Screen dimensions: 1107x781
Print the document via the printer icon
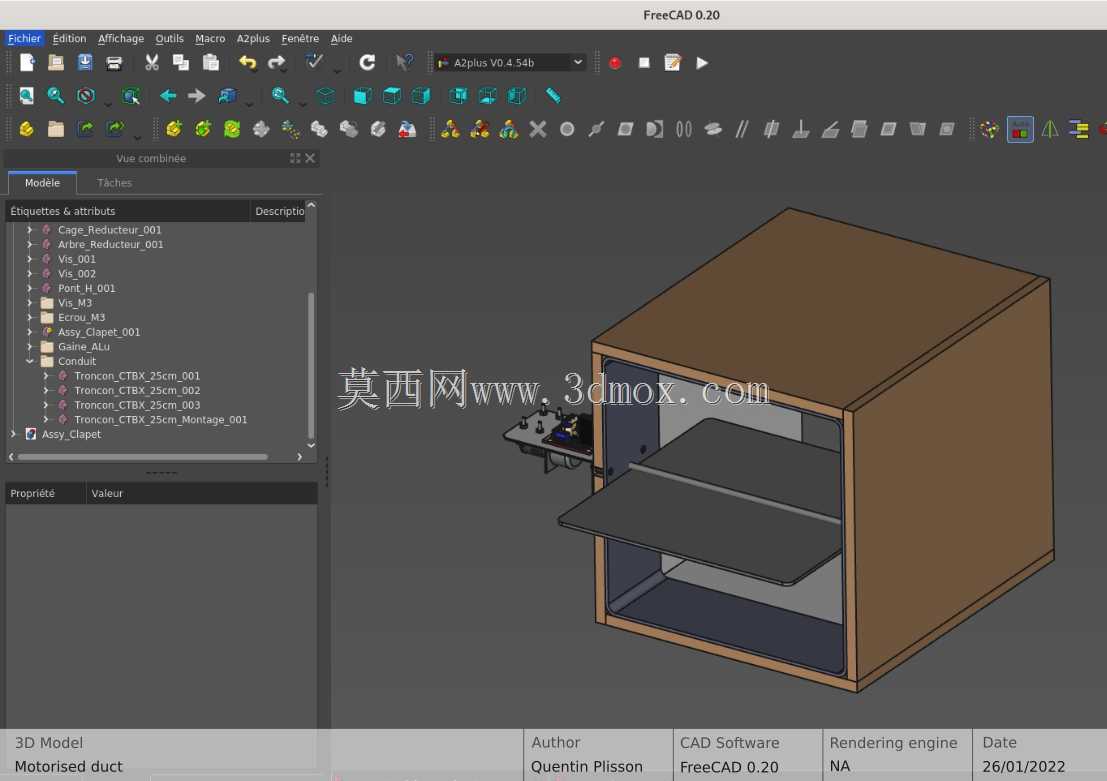114,63
